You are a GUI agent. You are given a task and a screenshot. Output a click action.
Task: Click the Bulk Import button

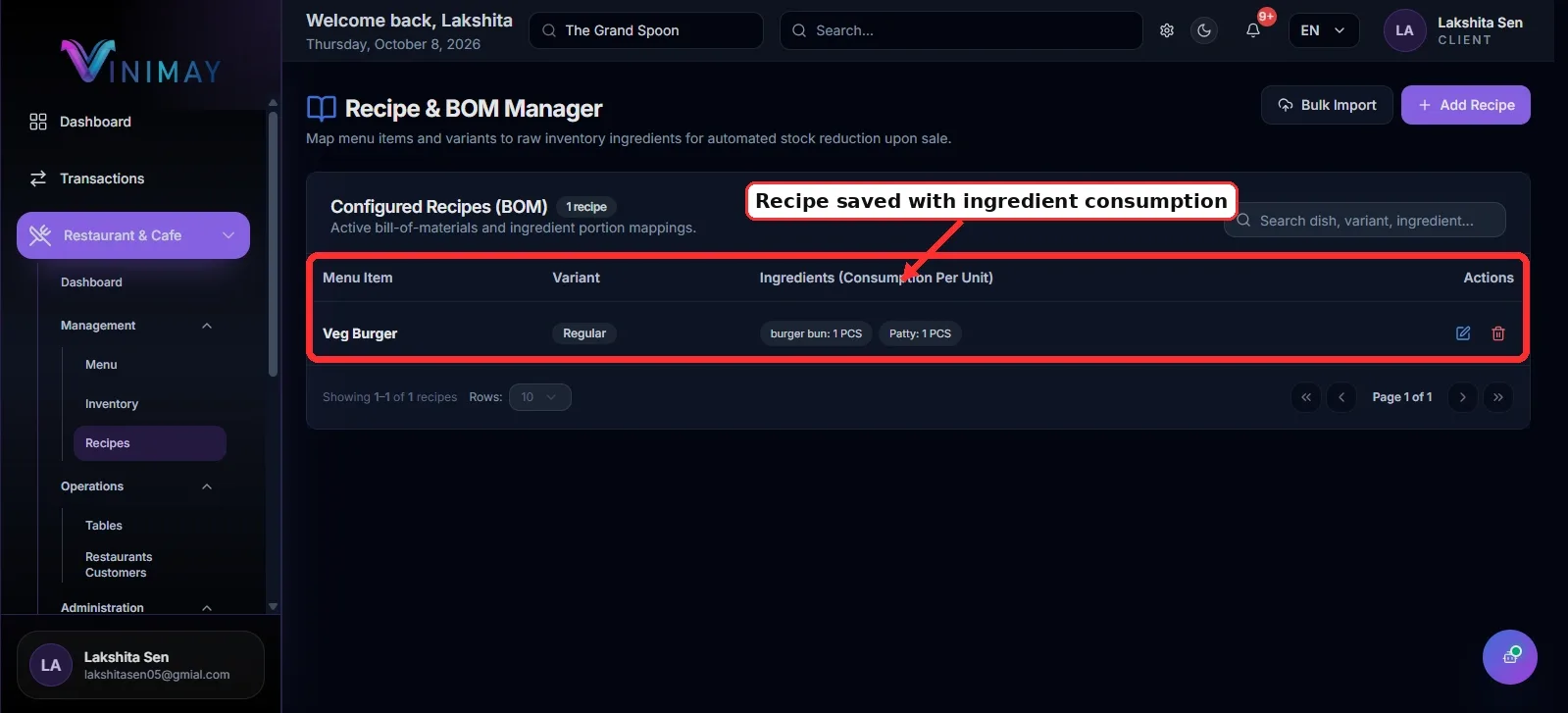click(x=1327, y=105)
